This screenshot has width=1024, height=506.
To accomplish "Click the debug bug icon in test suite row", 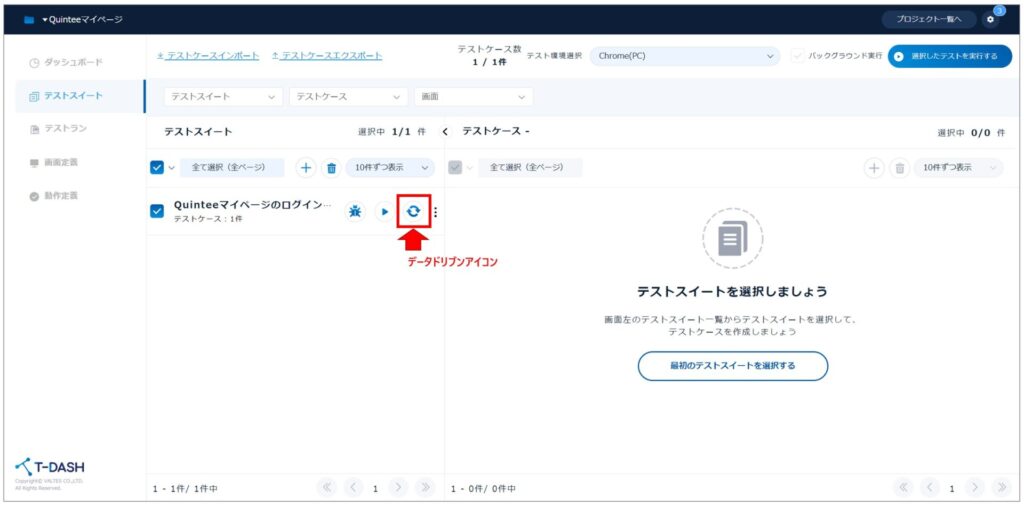I will click(x=355, y=211).
